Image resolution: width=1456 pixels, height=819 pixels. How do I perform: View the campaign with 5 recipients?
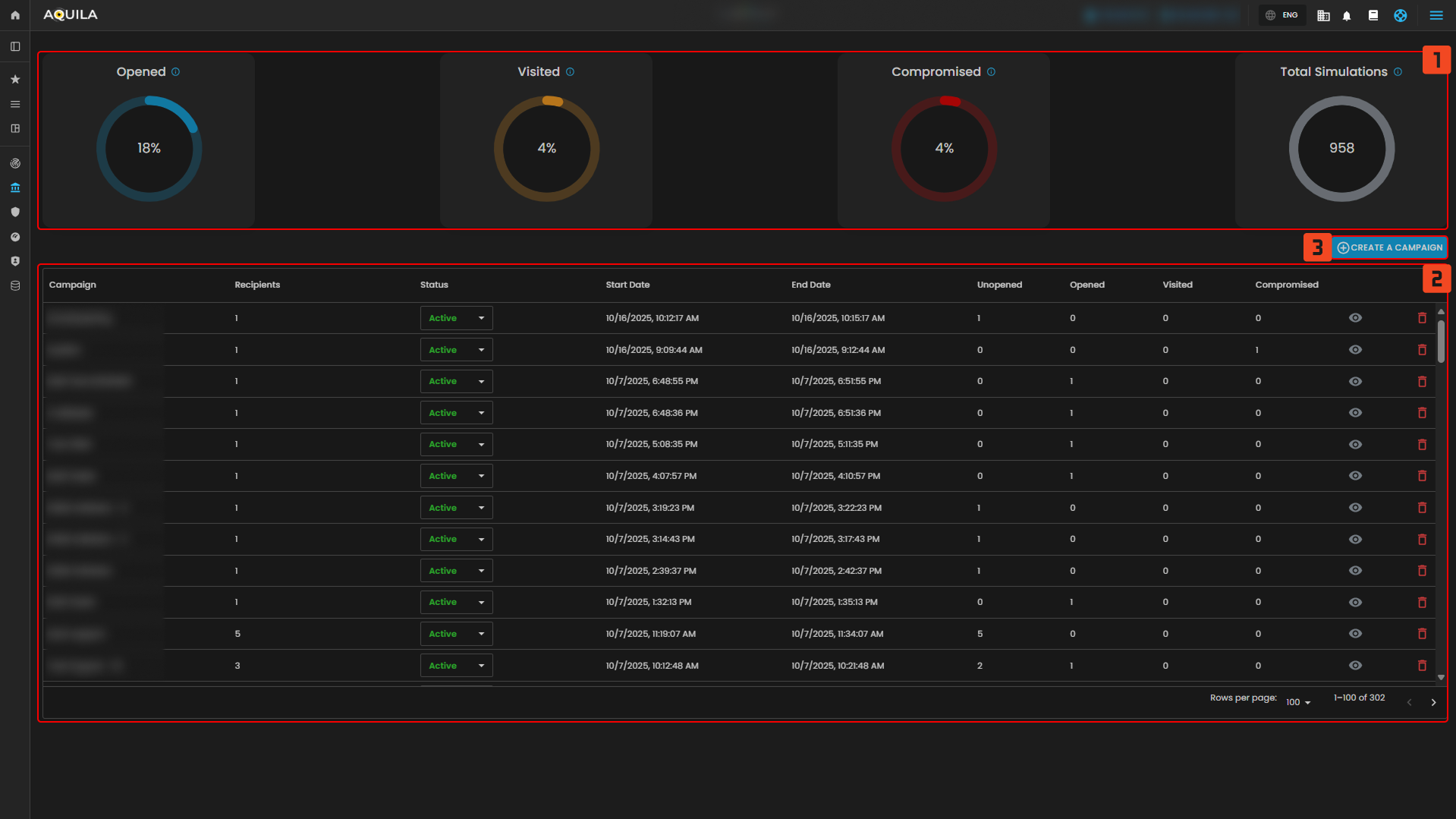[x=1355, y=634]
